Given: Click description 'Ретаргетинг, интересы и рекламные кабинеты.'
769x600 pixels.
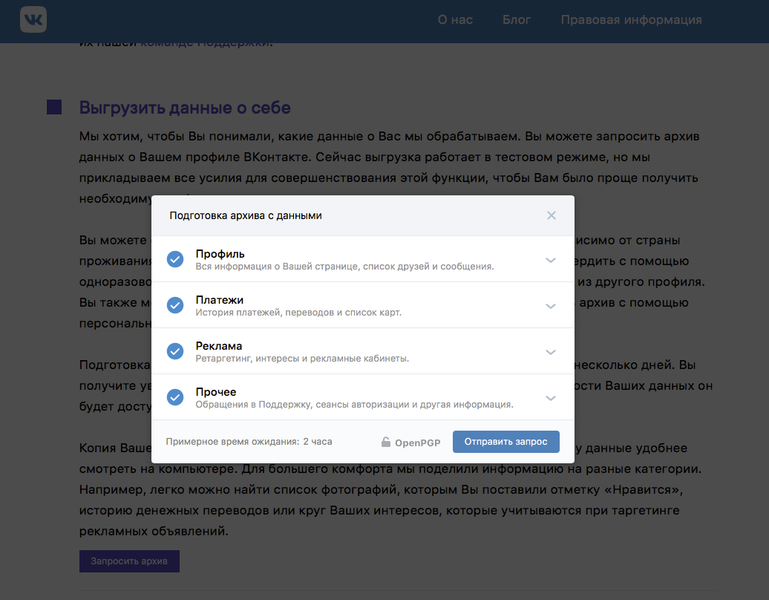Looking at the screenshot, I should click(x=302, y=359).
